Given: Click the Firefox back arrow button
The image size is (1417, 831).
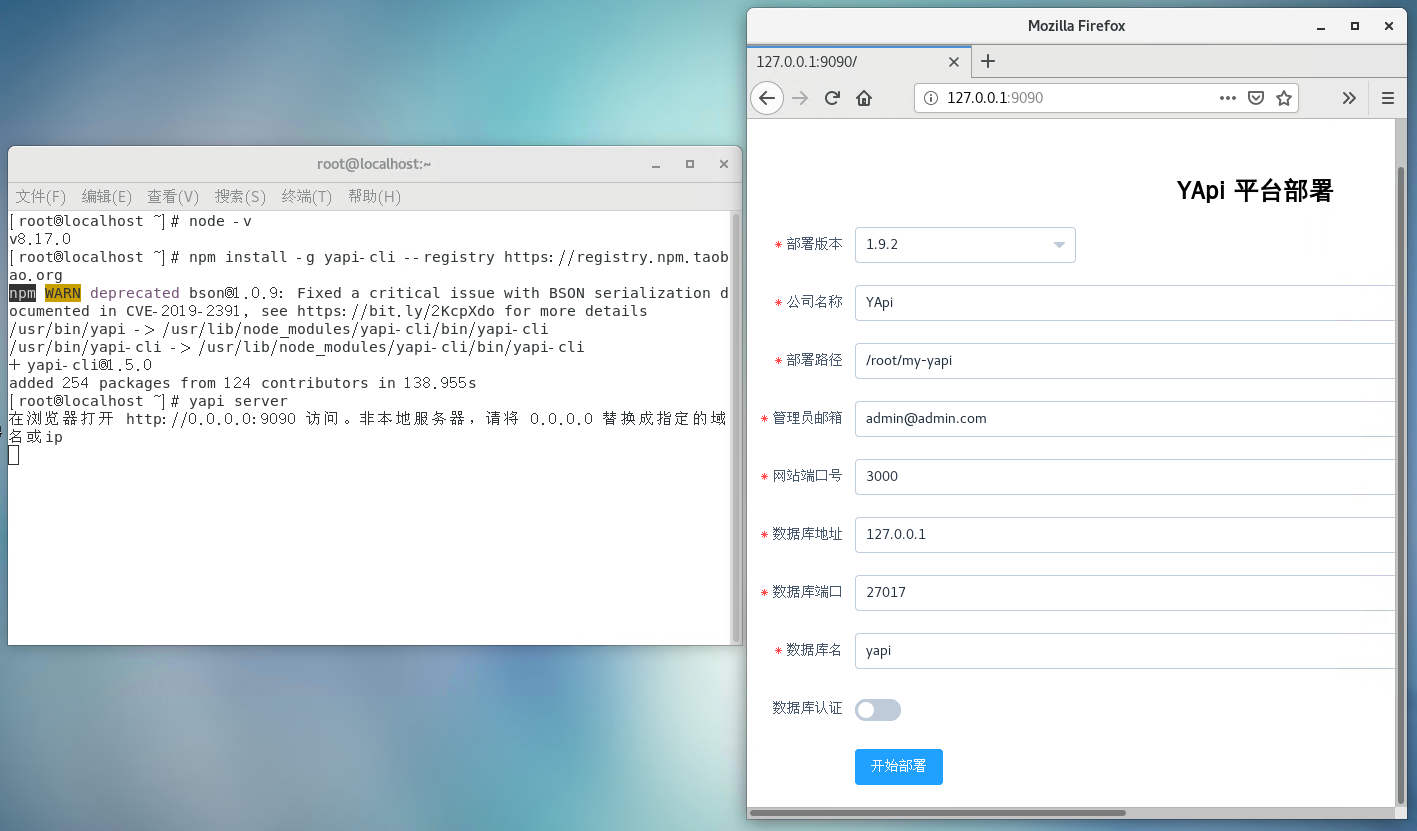Looking at the screenshot, I should 767,98.
